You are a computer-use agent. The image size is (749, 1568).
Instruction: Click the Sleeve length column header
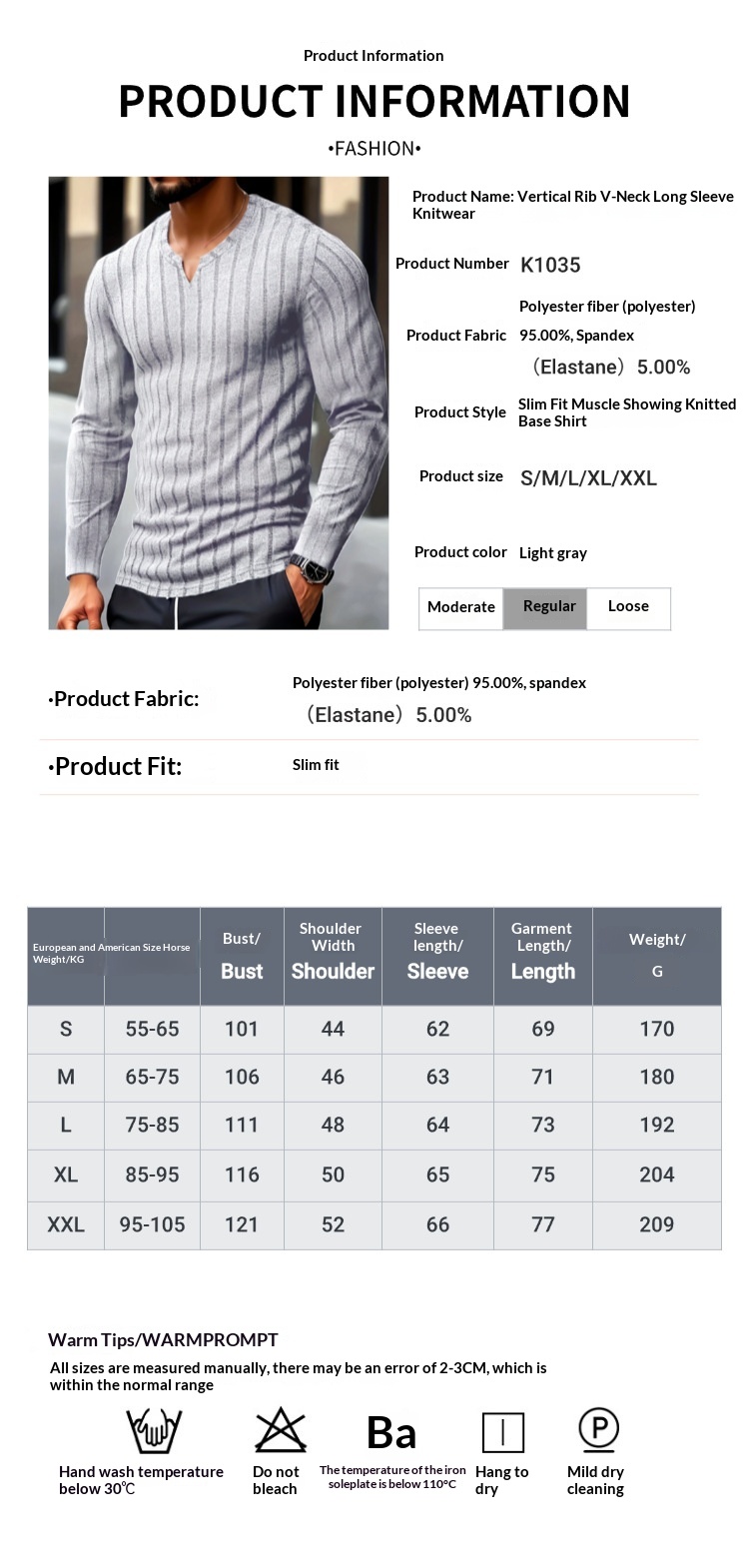[x=437, y=956]
